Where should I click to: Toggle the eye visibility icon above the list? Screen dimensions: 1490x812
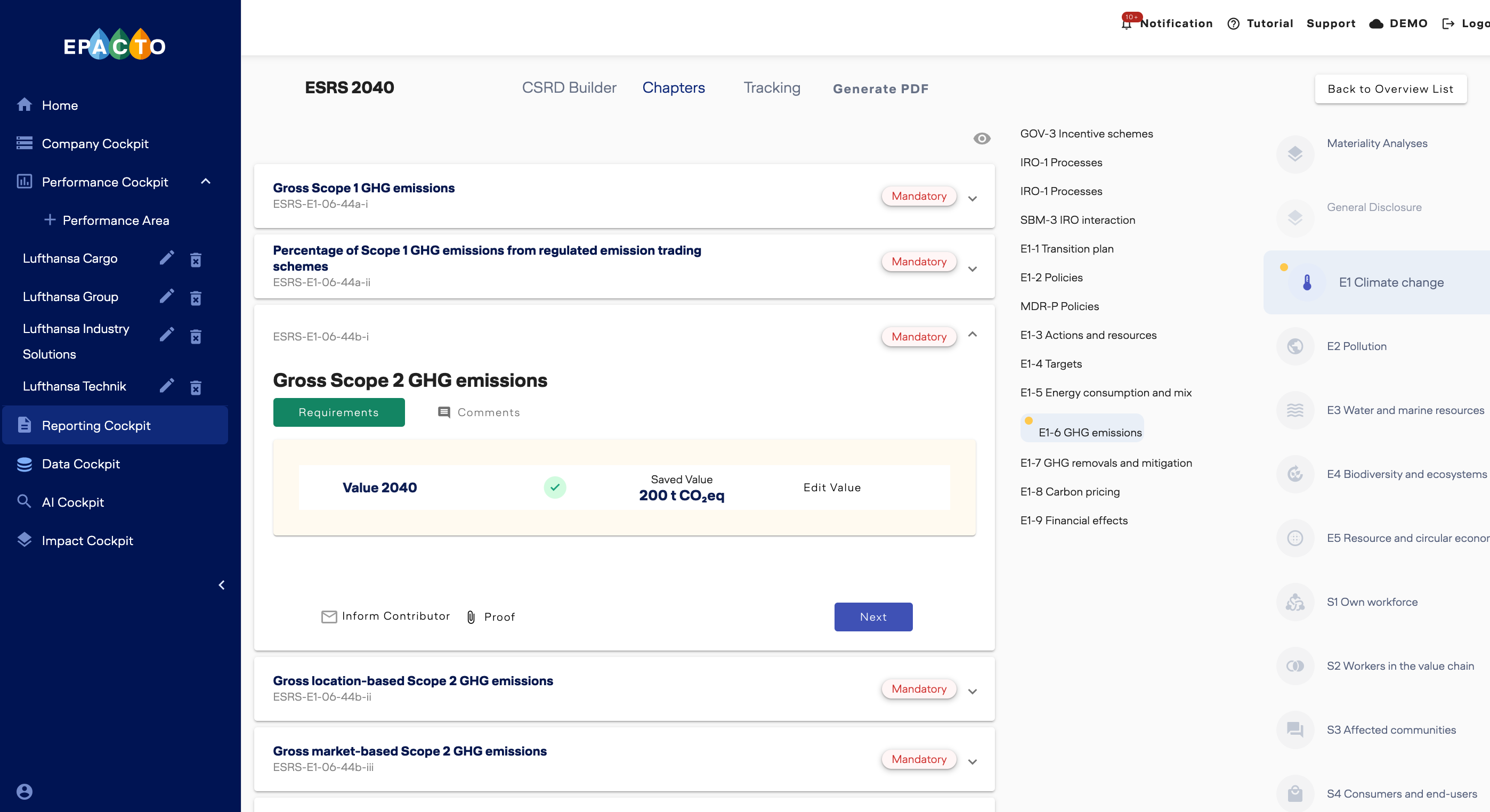click(x=982, y=139)
